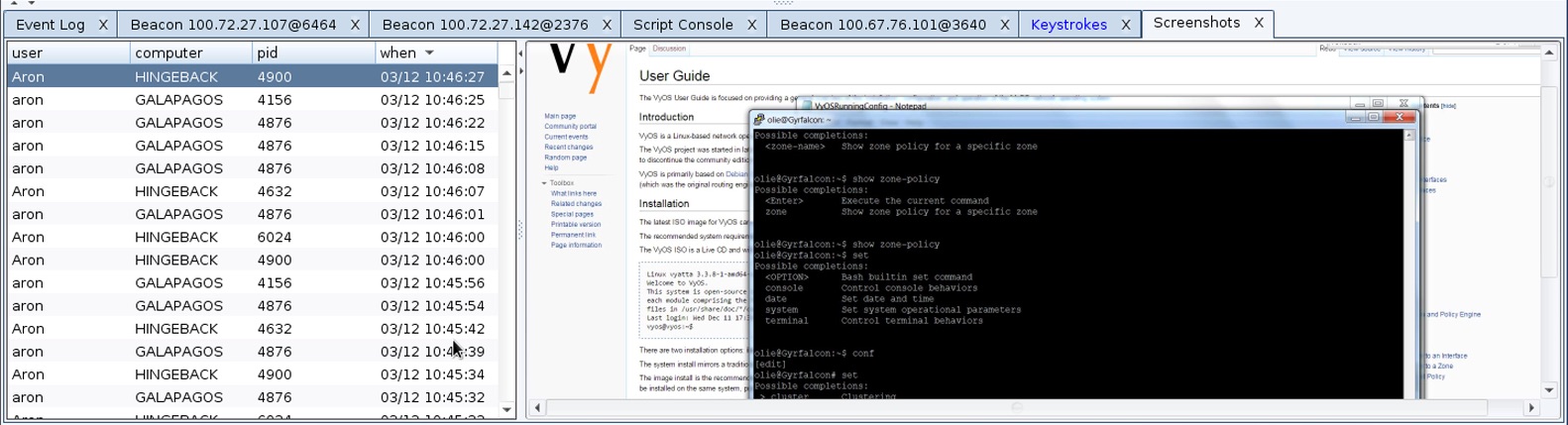Viewport: 1568px width, 425px height.
Task: Select the HINGEBACK pid 4900 row at 10:46:27
Action: (x=248, y=76)
